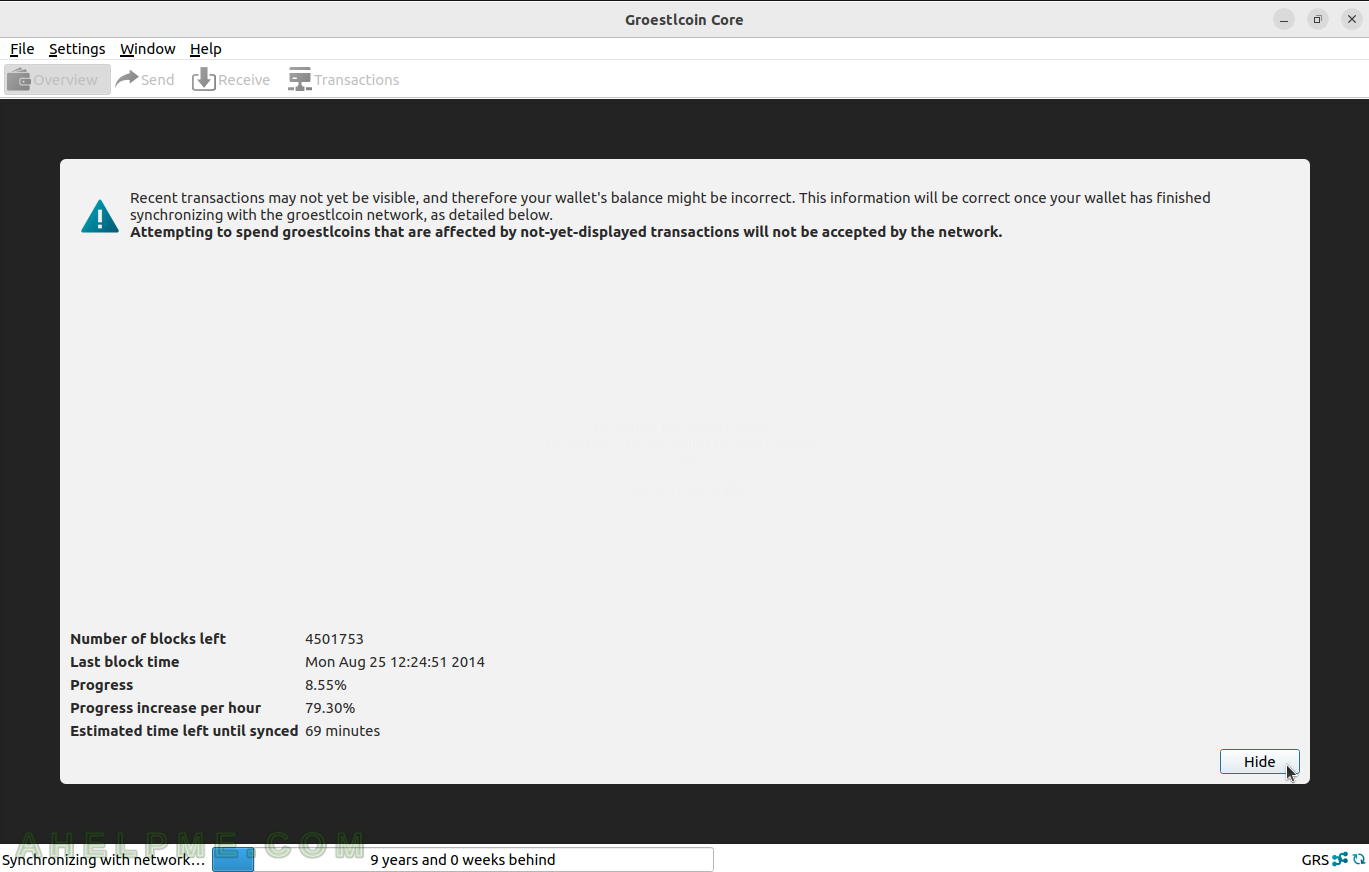Viewport: 1369px width, 872px height.
Task: Minimize the Groestlcoin Core window
Action: pyautogui.click(x=1284, y=20)
